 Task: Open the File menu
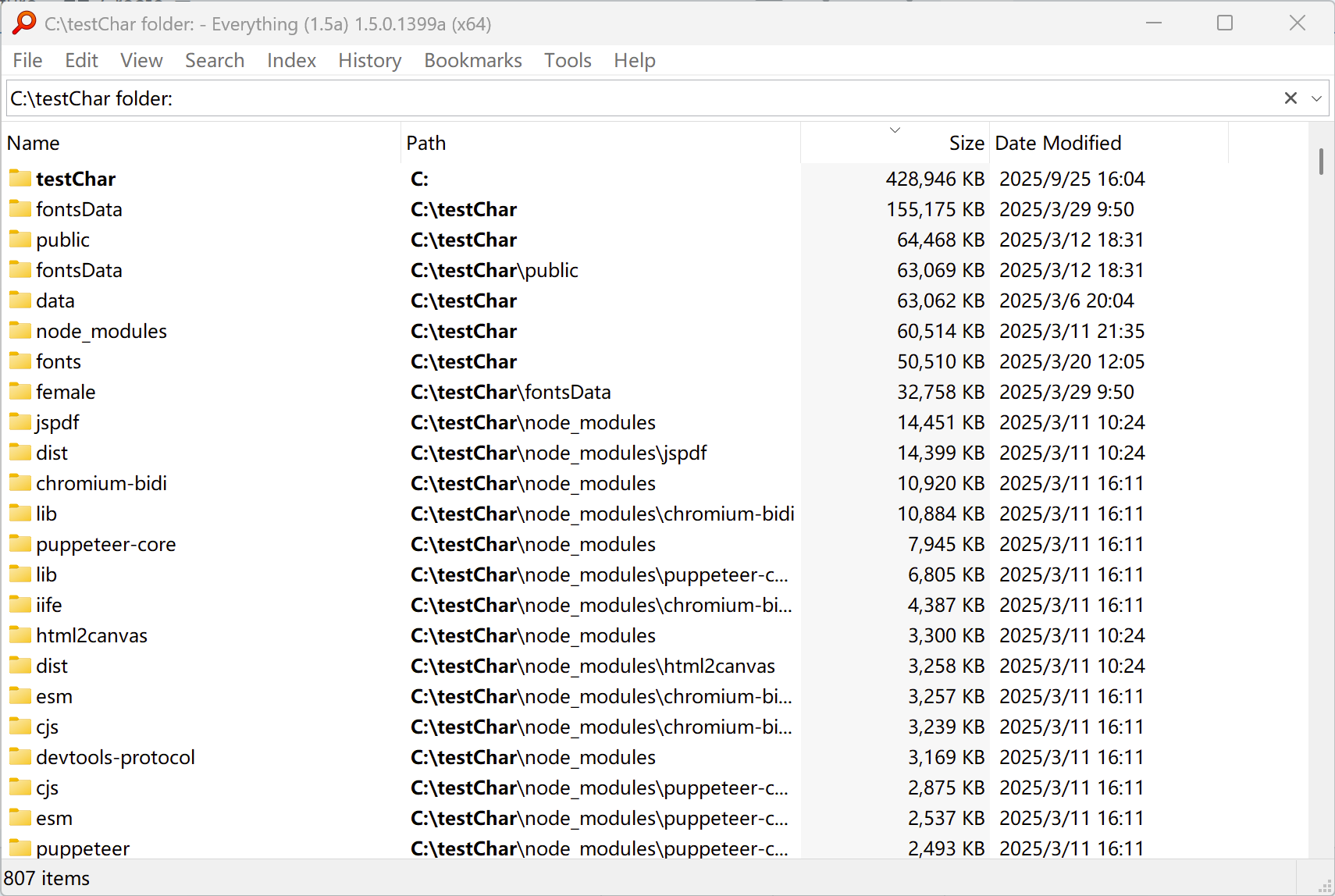point(27,60)
